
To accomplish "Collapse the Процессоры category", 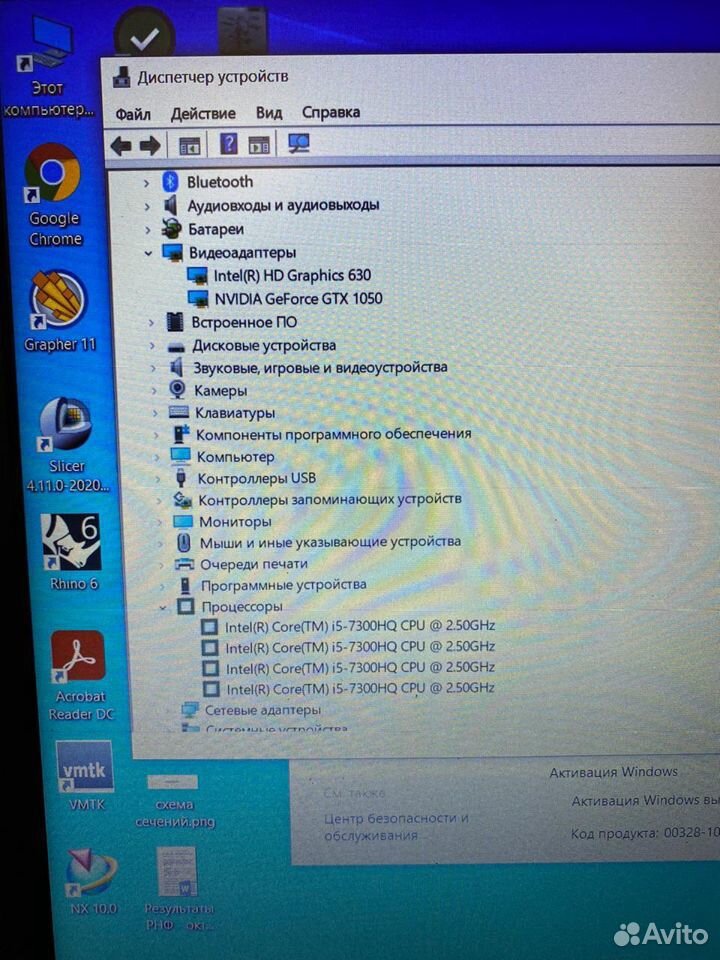I will [x=163, y=608].
